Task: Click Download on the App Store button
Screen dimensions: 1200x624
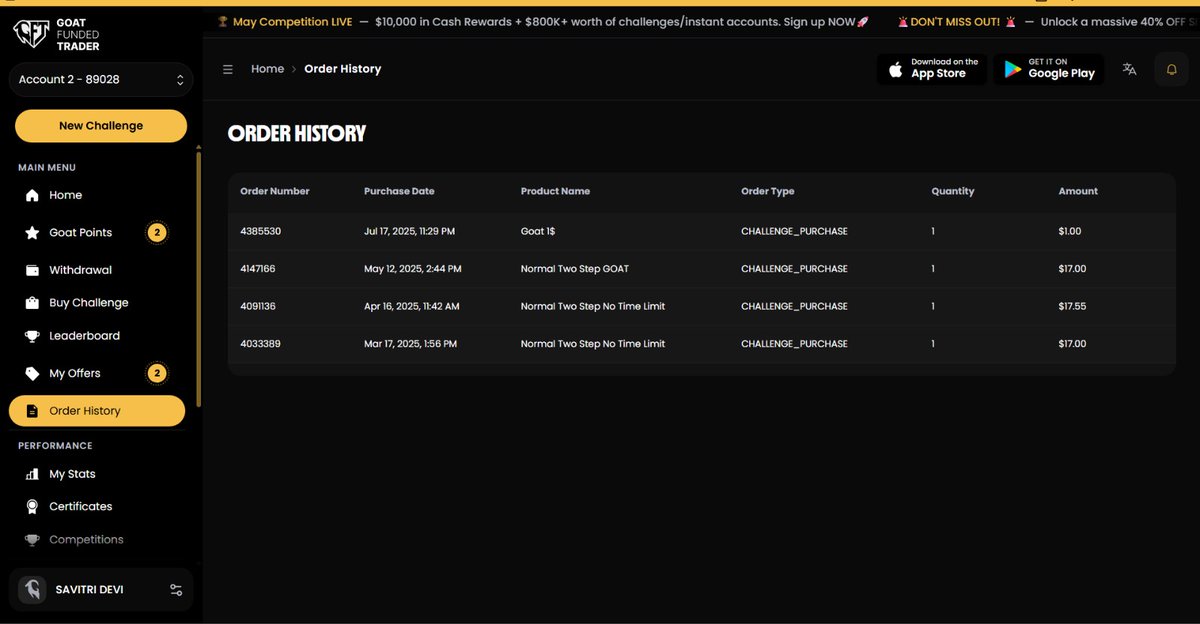Action: pos(932,69)
